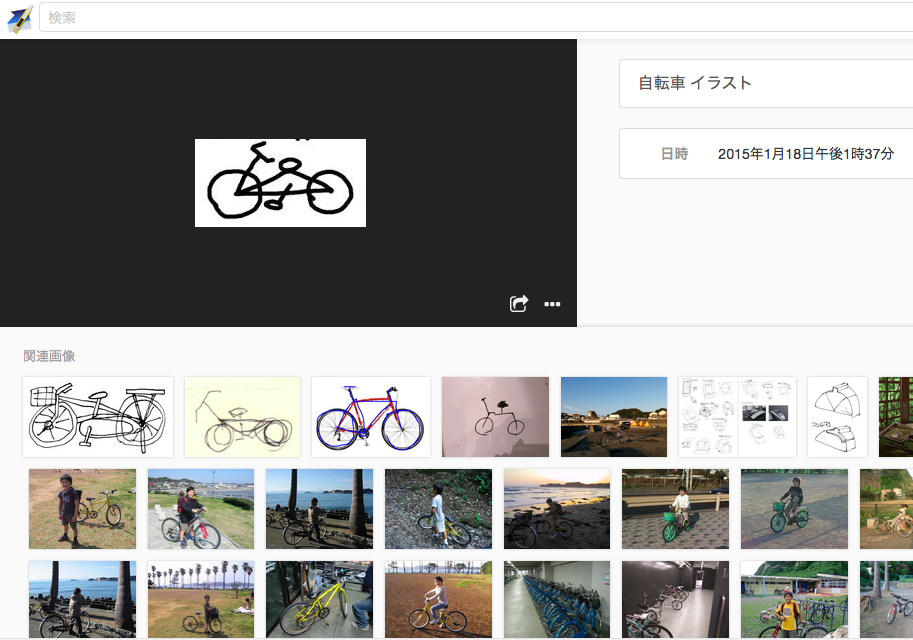Open photo of boy with red bicycle near coast
913x640 pixels.
coord(201,509)
